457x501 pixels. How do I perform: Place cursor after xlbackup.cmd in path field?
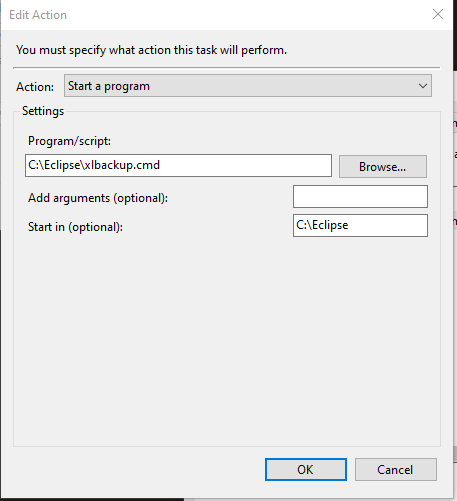161,165
